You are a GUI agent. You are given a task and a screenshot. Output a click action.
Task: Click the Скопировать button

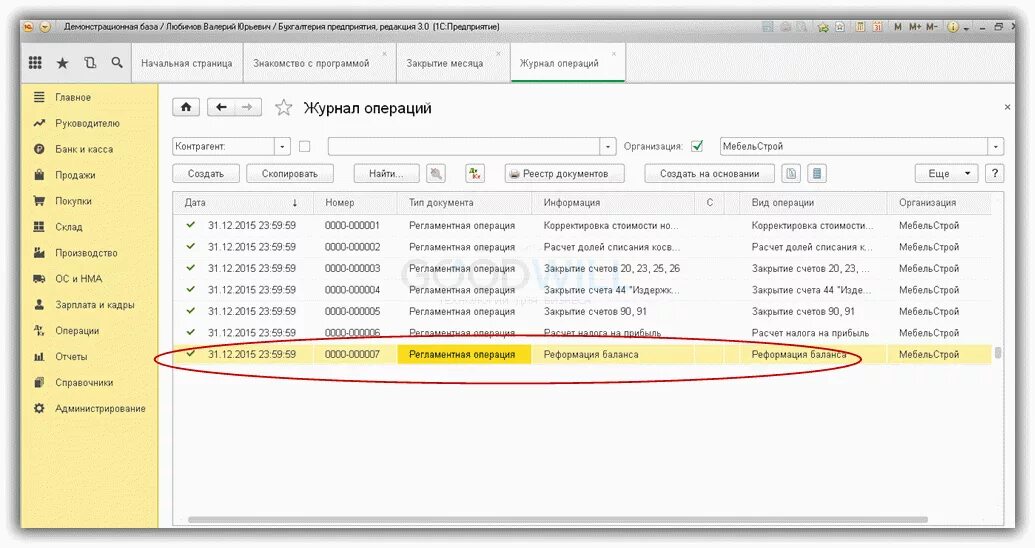[x=290, y=174]
